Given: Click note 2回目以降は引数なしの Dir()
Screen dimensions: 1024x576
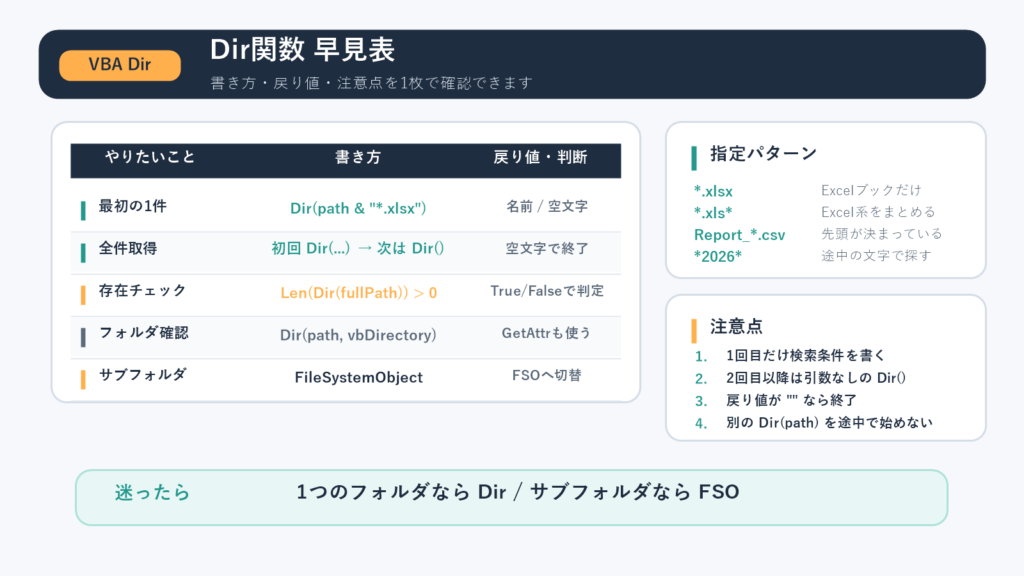Looking at the screenshot, I should 816,377.
